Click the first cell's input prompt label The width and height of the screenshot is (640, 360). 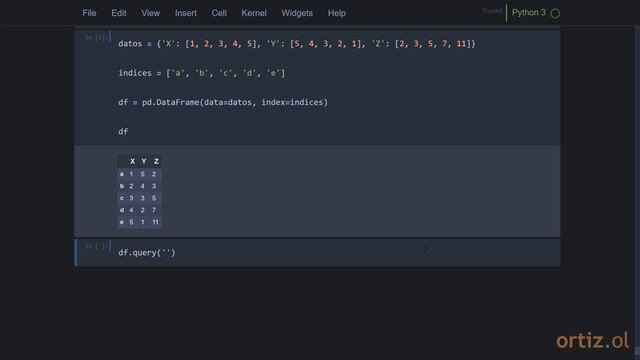pos(96,38)
